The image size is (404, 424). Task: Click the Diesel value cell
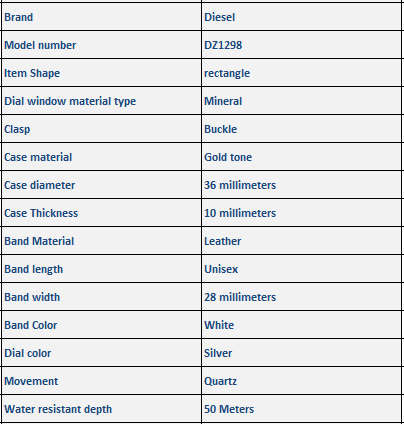(x=301, y=17)
